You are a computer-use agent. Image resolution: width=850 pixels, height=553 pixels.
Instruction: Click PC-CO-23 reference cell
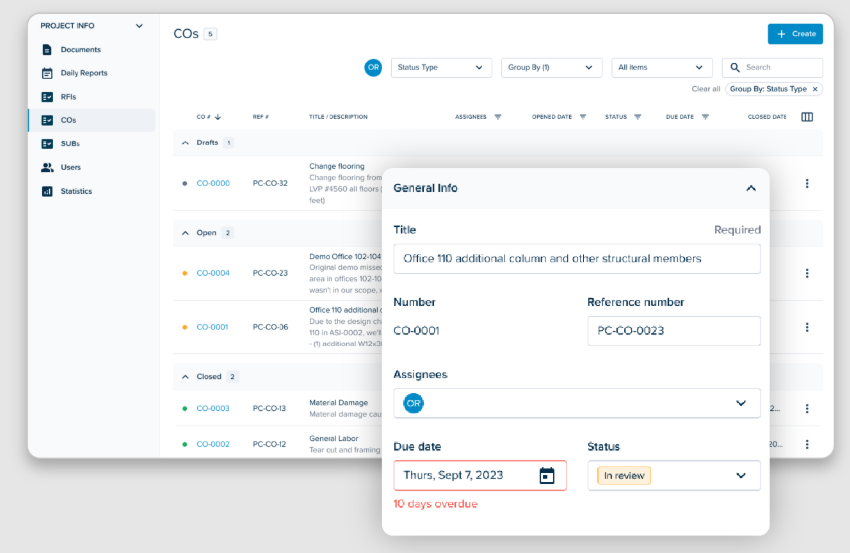[270, 273]
